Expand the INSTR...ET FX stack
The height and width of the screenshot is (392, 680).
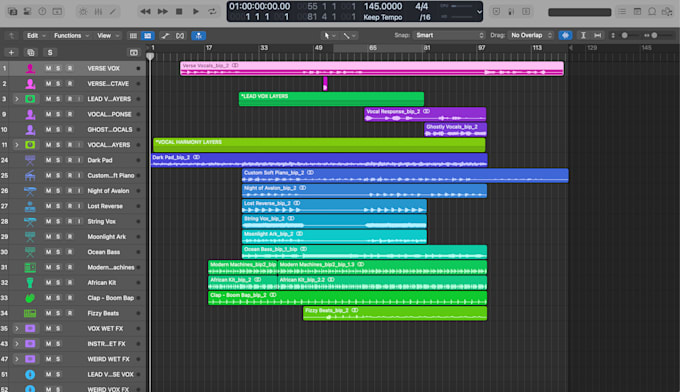point(16,344)
